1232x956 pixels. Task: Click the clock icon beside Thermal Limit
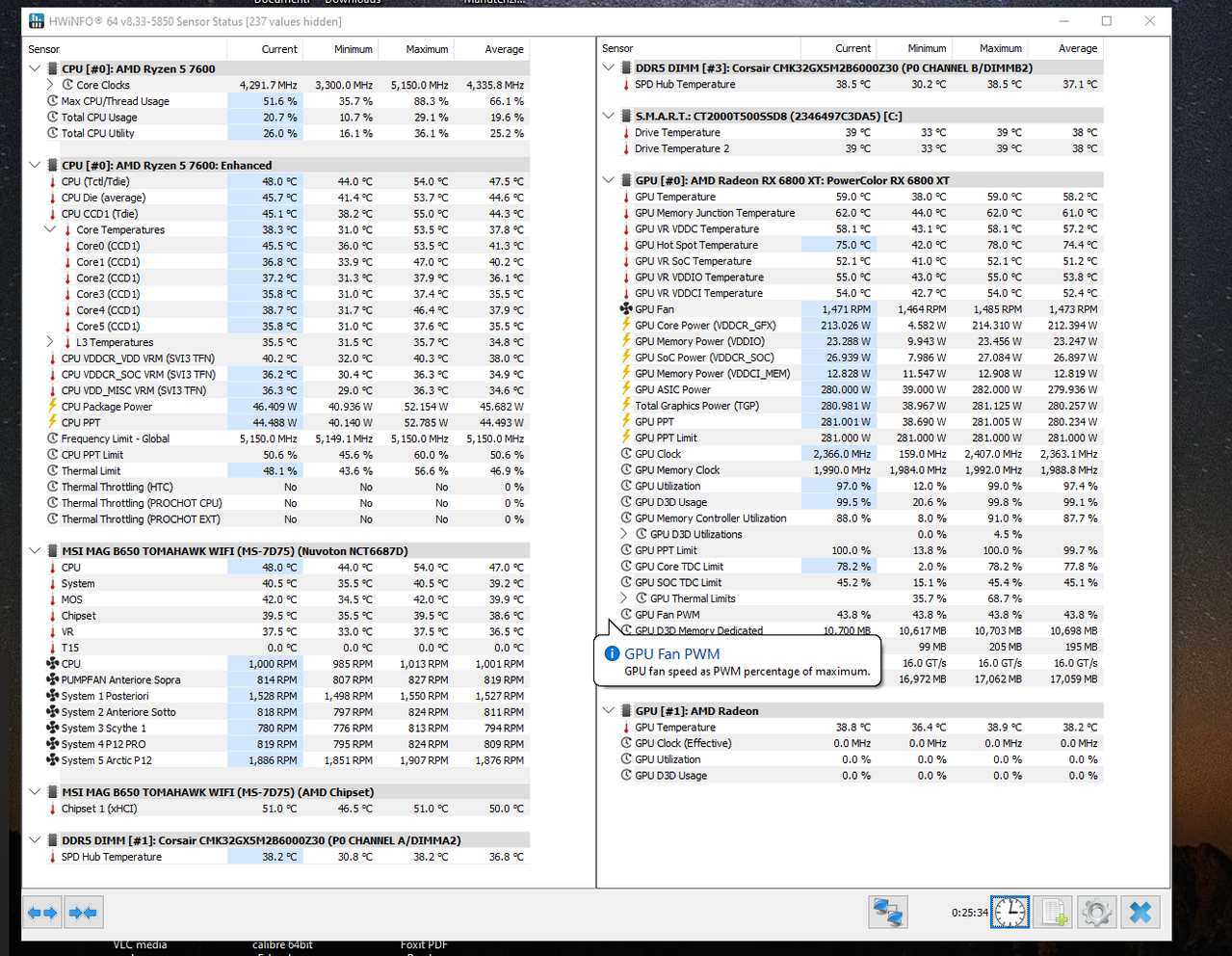(x=52, y=471)
